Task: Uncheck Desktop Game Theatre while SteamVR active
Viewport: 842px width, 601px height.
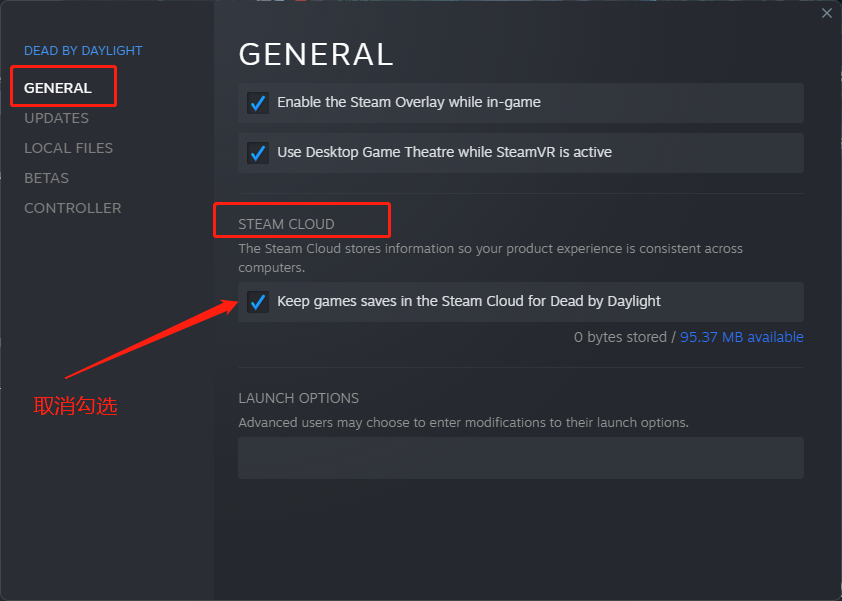Action: [258, 152]
